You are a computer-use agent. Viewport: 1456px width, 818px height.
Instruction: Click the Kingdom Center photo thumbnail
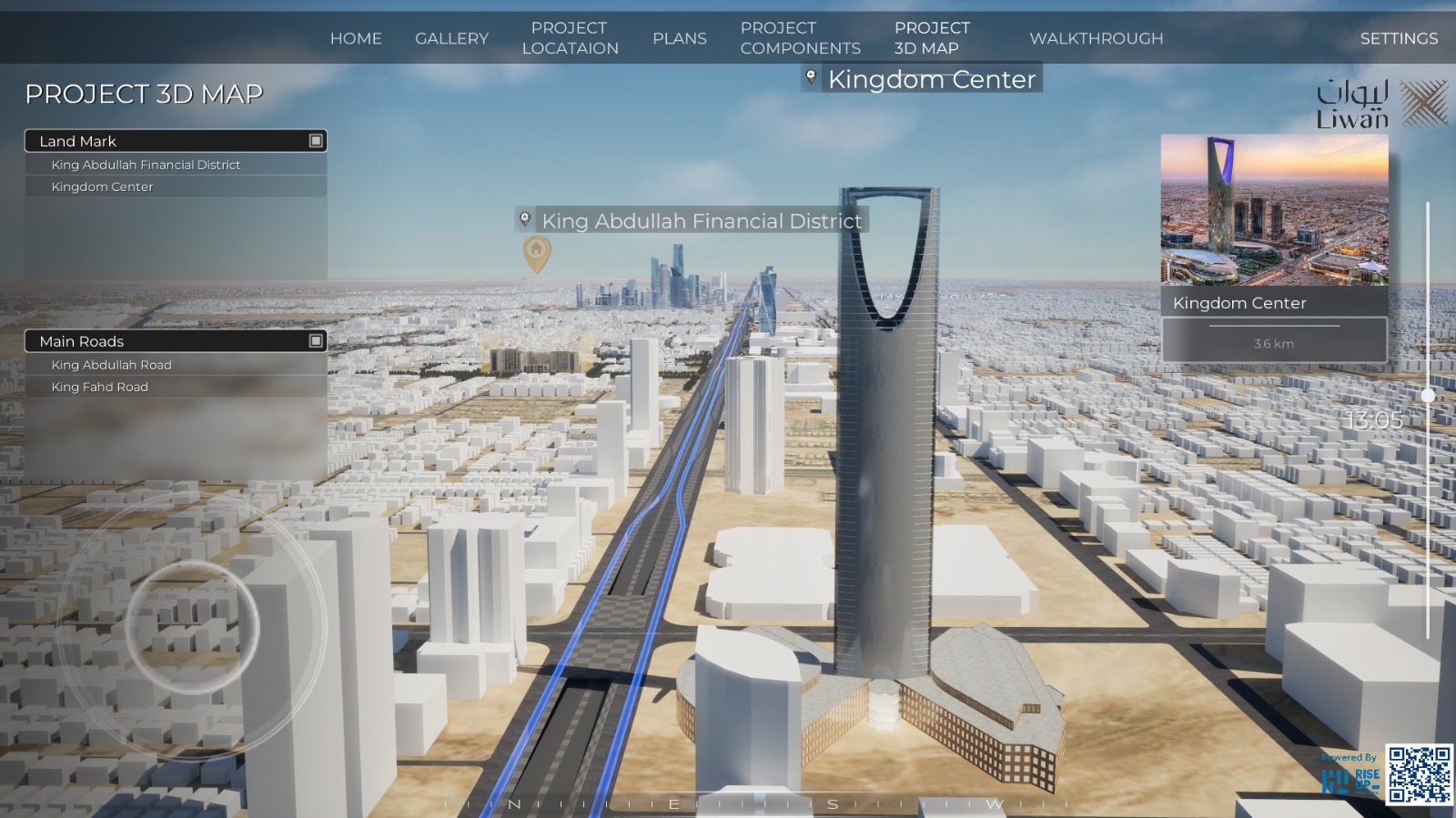point(1274,209)
